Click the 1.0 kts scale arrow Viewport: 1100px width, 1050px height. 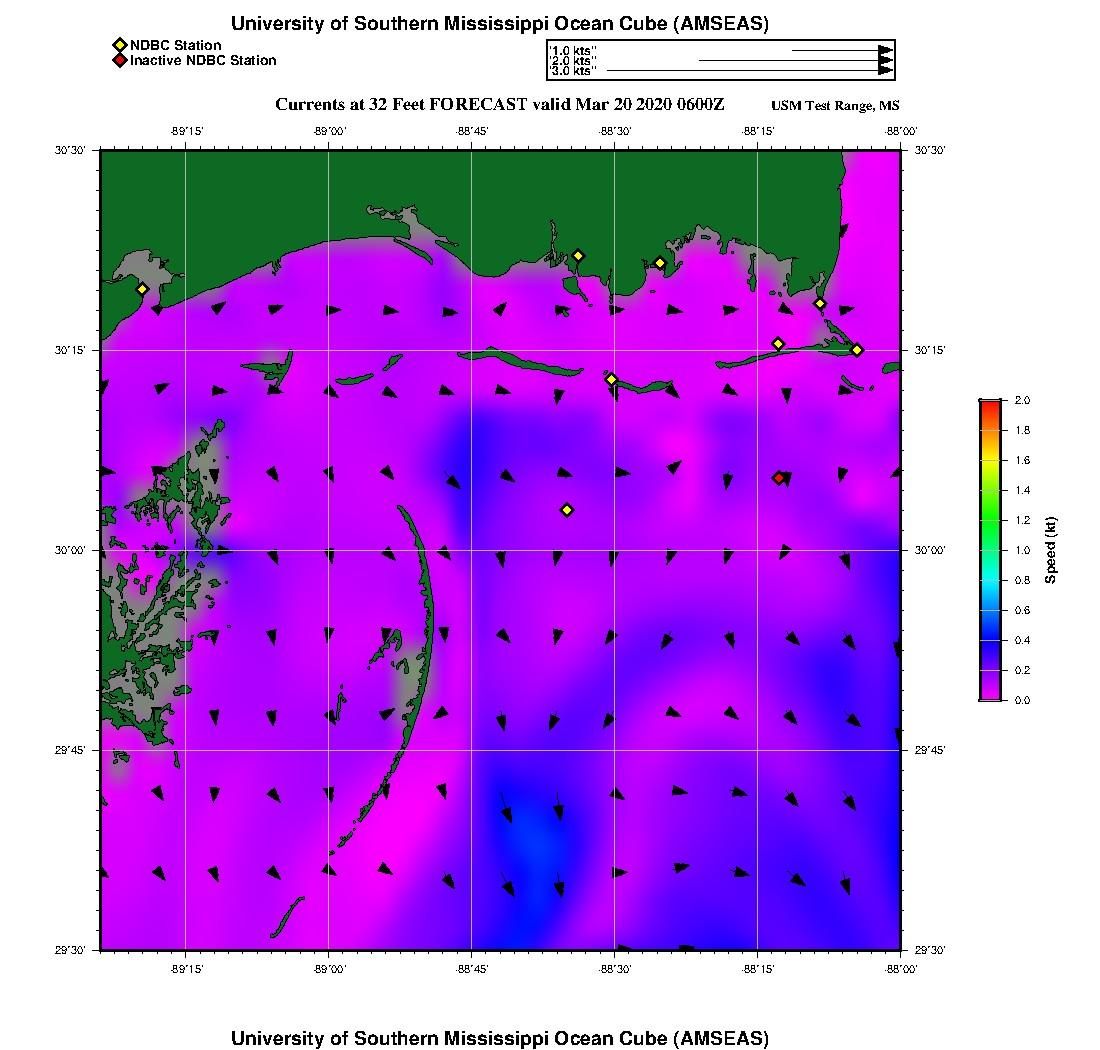pos(840,49)
